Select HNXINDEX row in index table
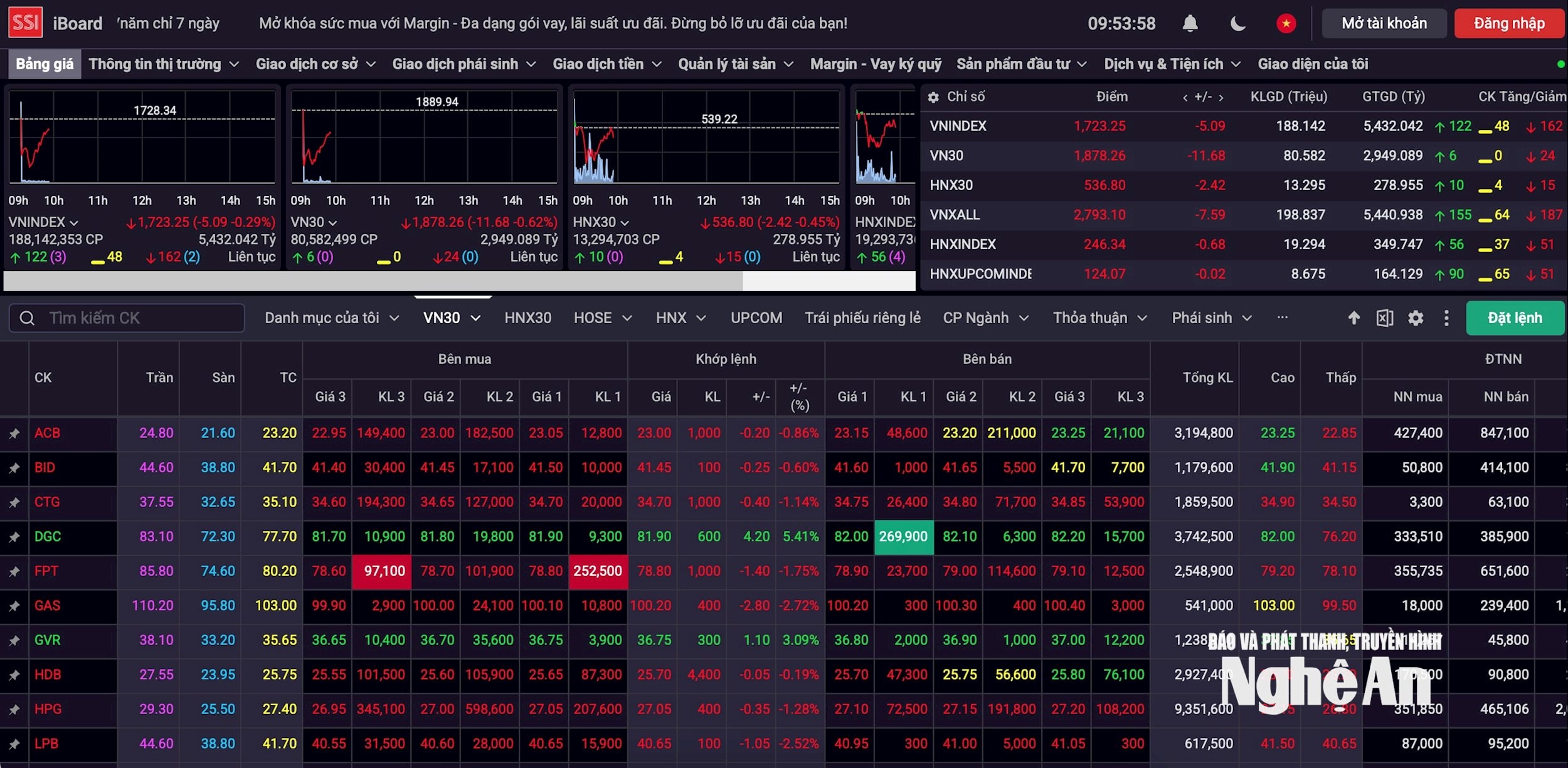Screen dimensions: 1568x768 point(1245,245)
